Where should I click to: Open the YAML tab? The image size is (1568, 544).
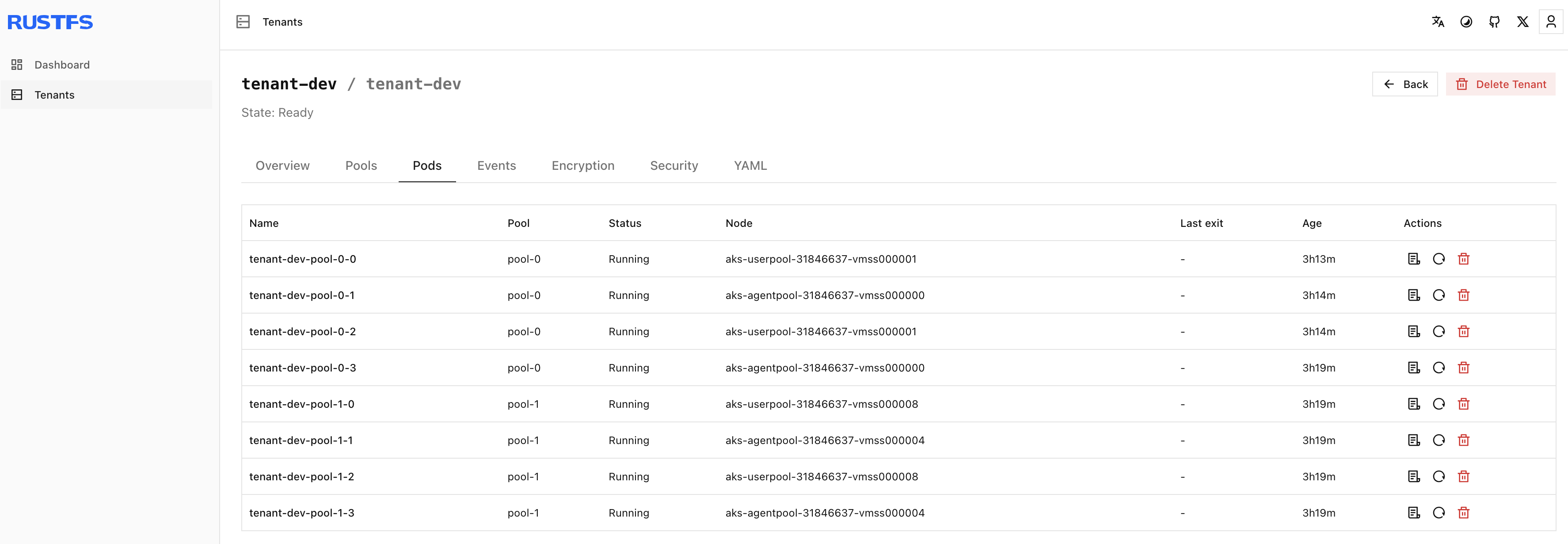click(x=750, y=166)
